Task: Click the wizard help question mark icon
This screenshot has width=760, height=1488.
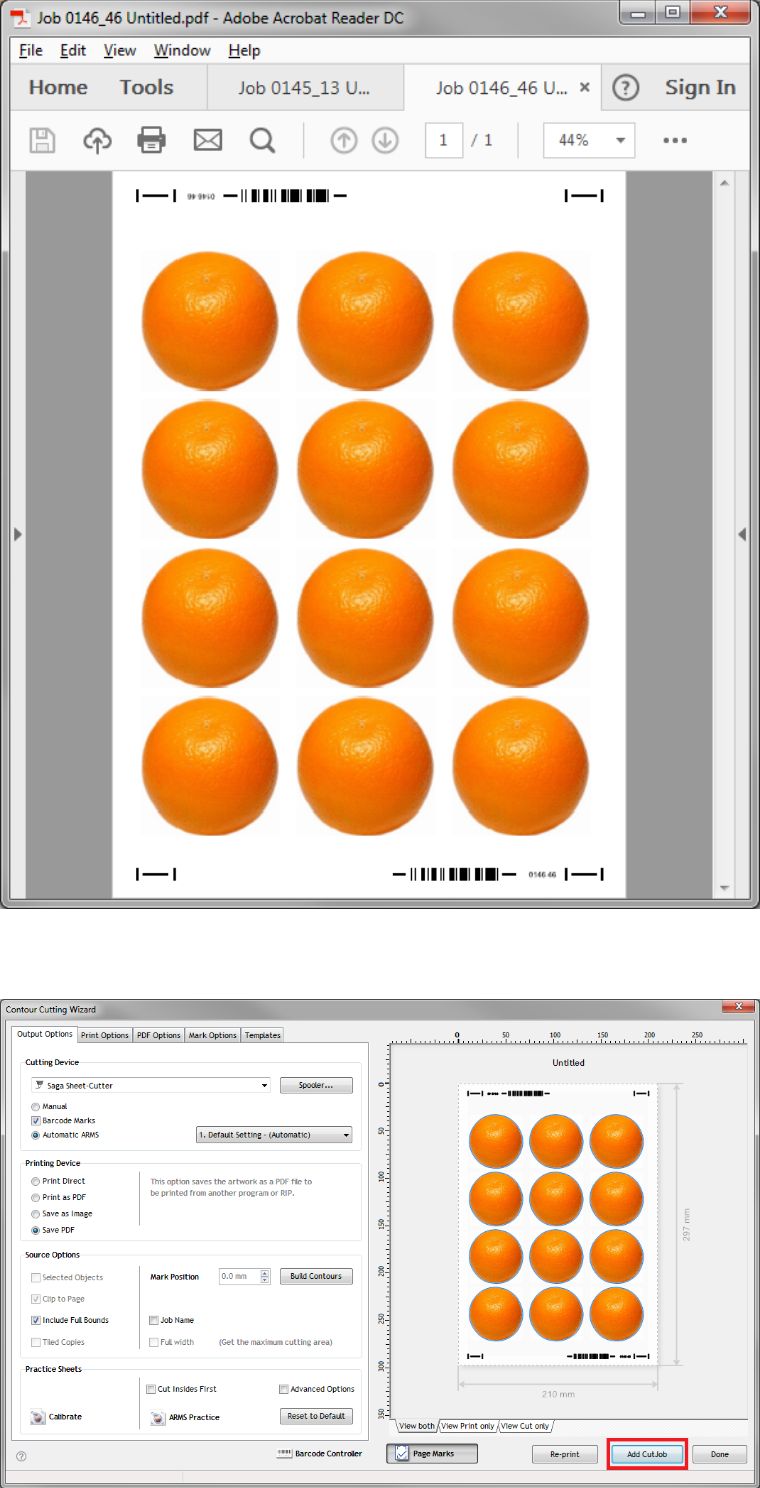Action: tap(20, 1456)
